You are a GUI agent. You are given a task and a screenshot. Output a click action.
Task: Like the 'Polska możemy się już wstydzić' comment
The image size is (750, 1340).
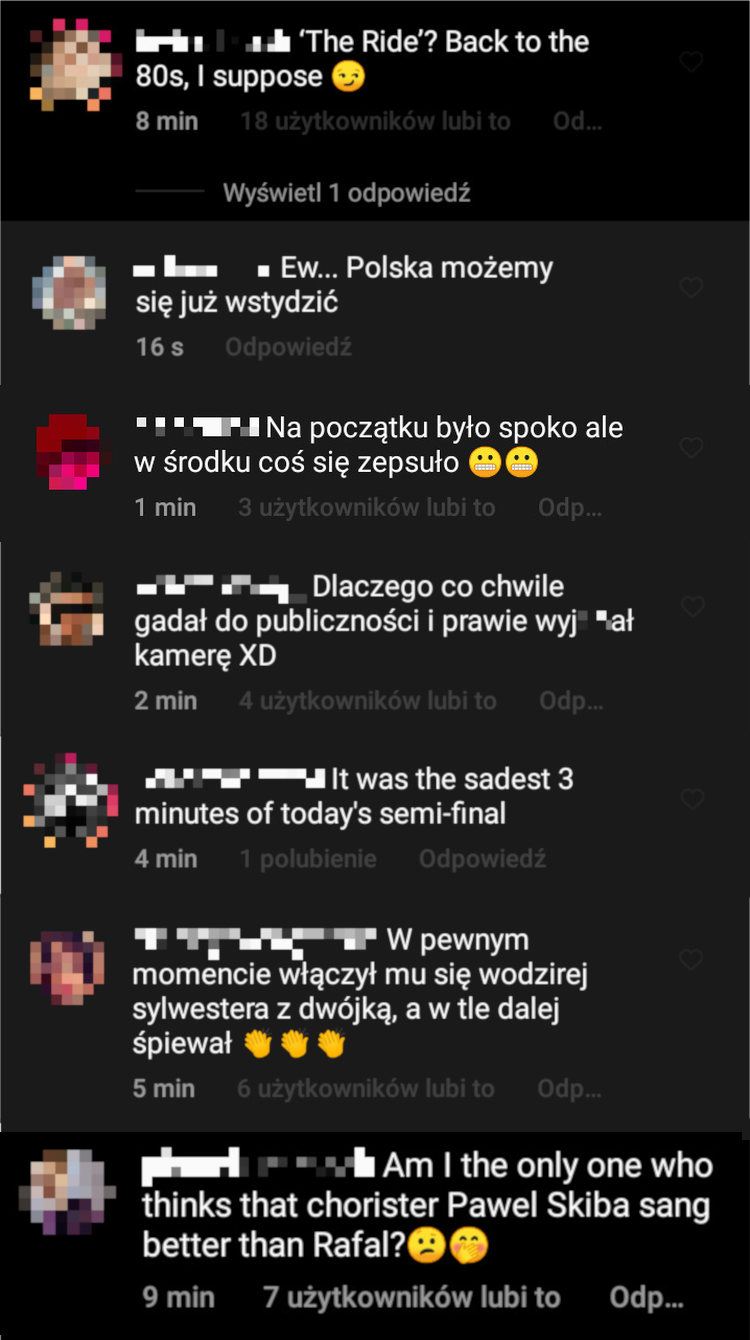pyautogui.click(x=691, y=288)
